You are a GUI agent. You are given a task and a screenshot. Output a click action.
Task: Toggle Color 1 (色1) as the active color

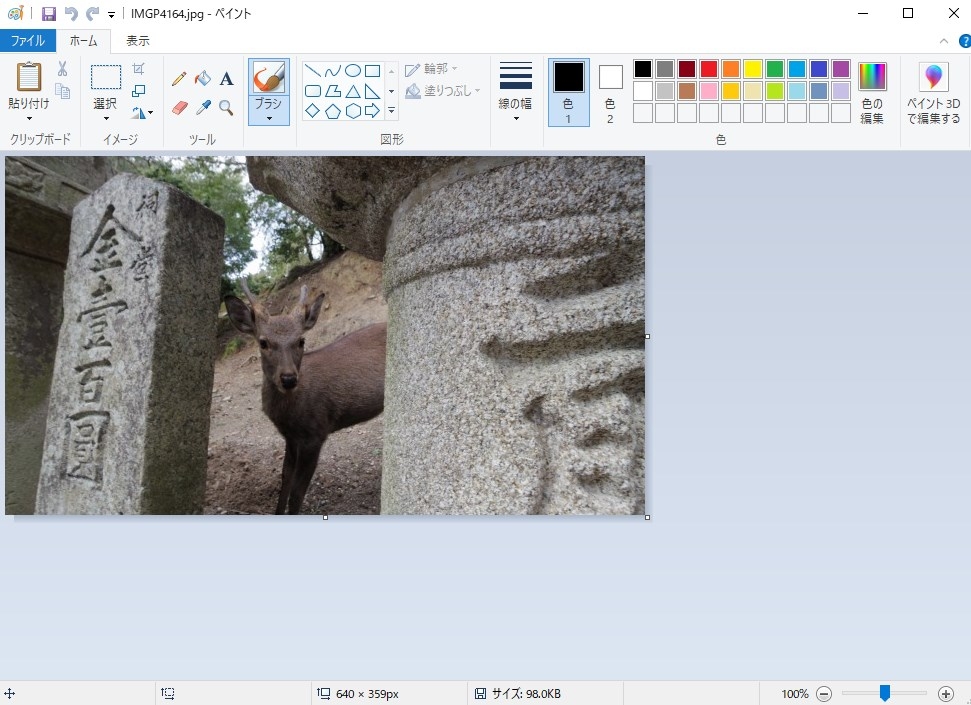coord(568,91)
